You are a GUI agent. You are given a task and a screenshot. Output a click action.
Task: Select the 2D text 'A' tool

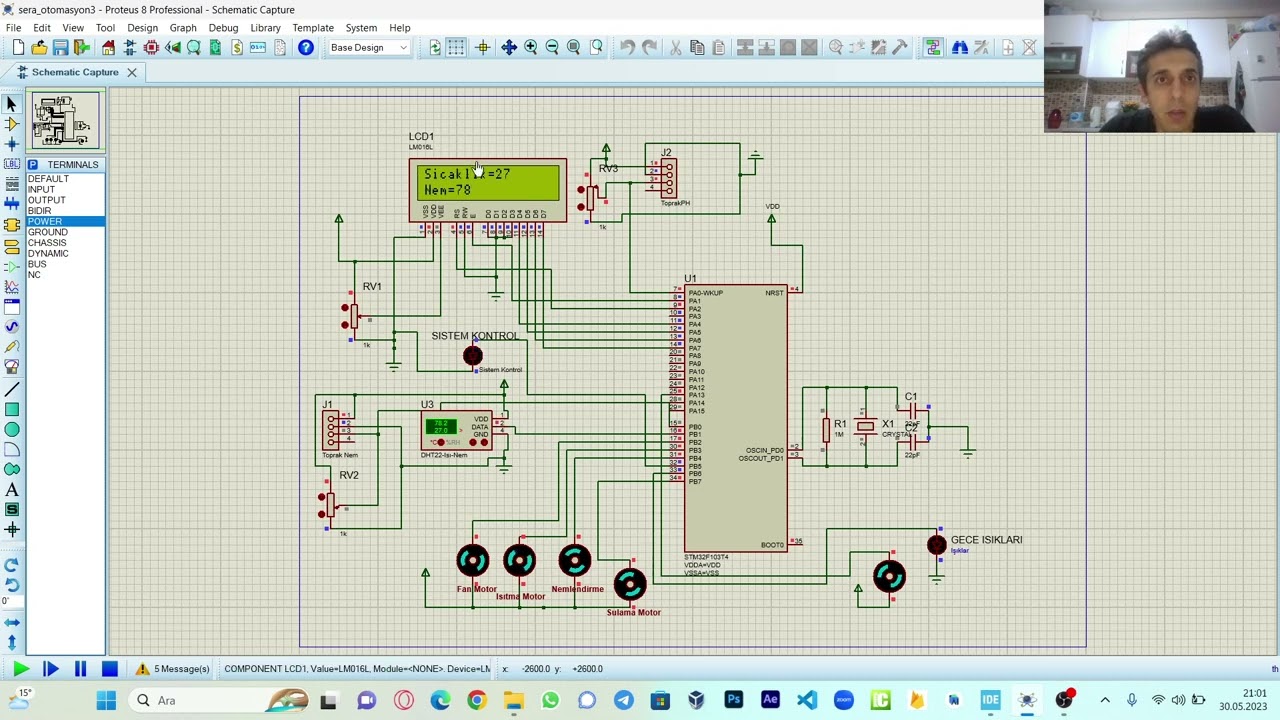pos(12,489)
